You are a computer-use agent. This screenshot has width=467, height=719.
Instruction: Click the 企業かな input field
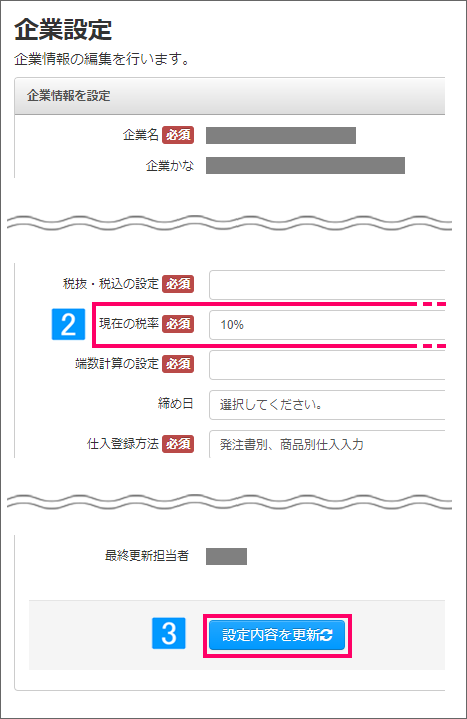[x=305, y=166]
